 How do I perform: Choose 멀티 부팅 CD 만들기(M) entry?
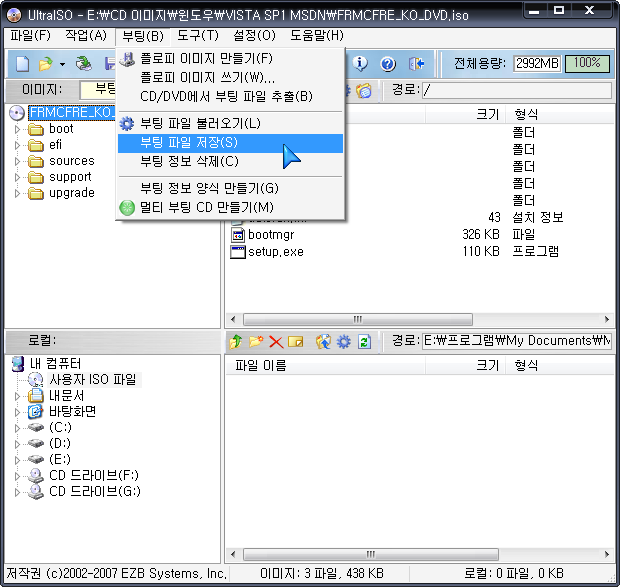[231, 208]
